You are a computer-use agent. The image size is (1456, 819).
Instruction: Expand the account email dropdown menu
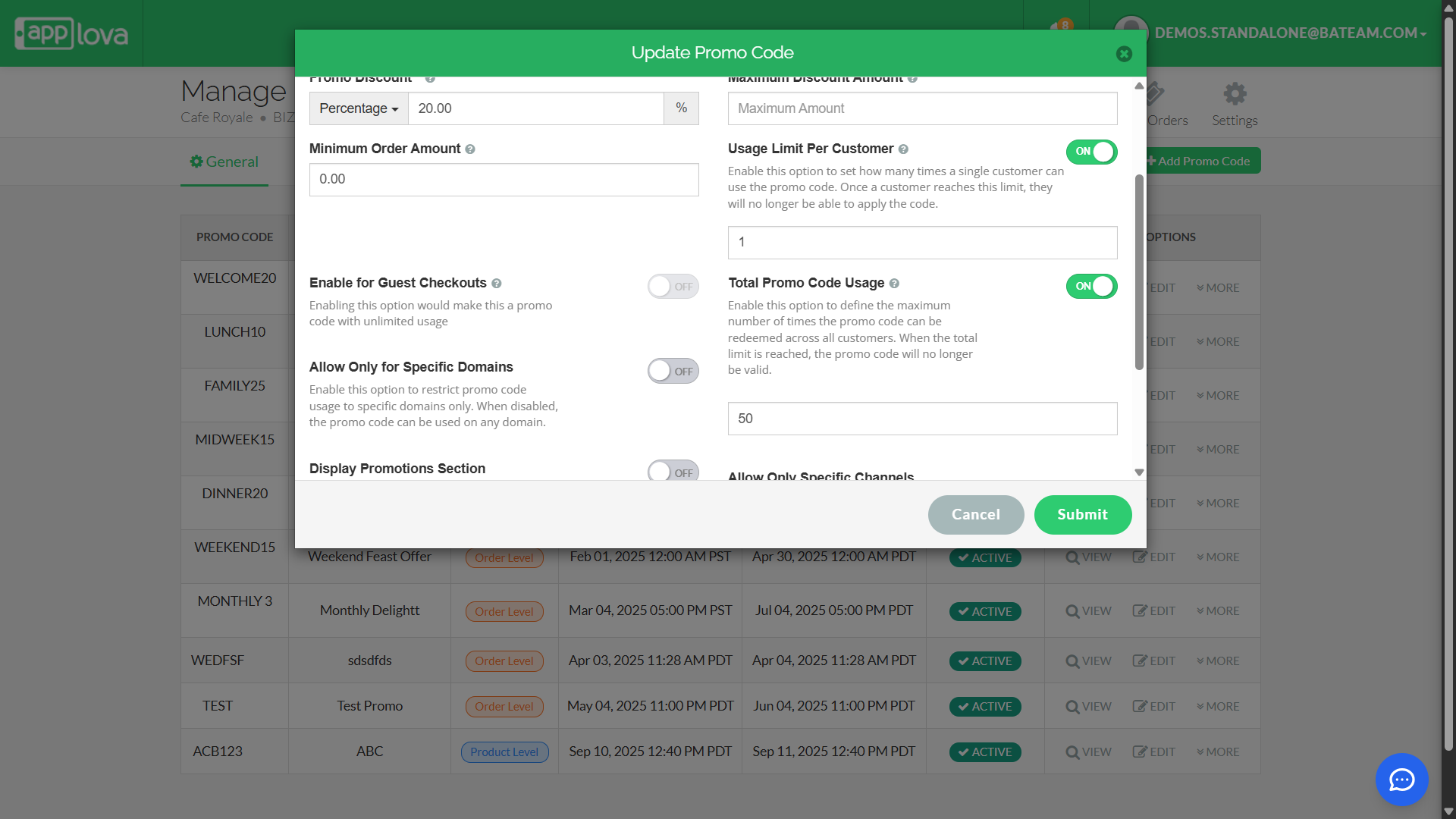click(1290, 33)
